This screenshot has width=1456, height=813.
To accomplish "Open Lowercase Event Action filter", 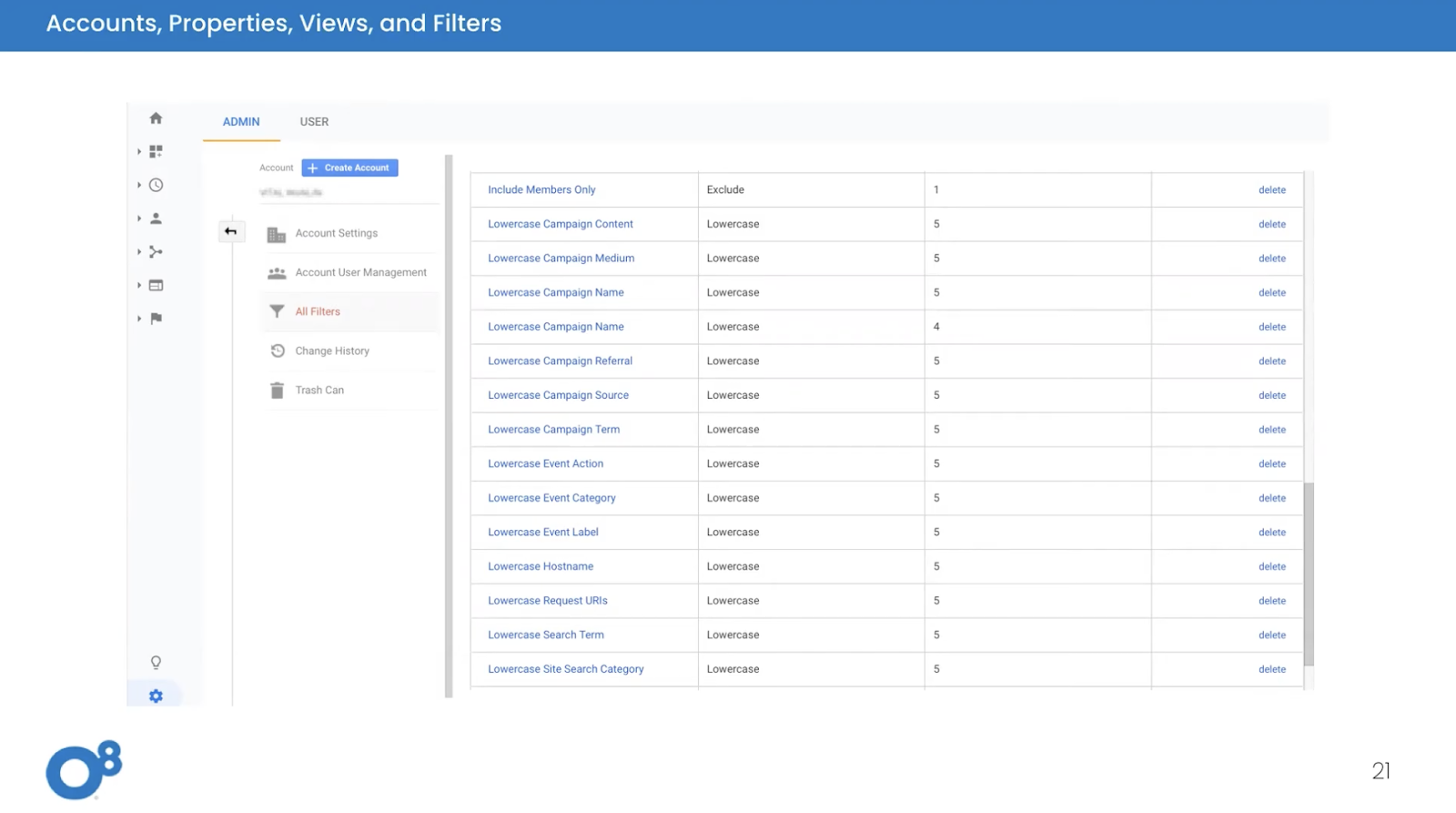I will [545, 464].
